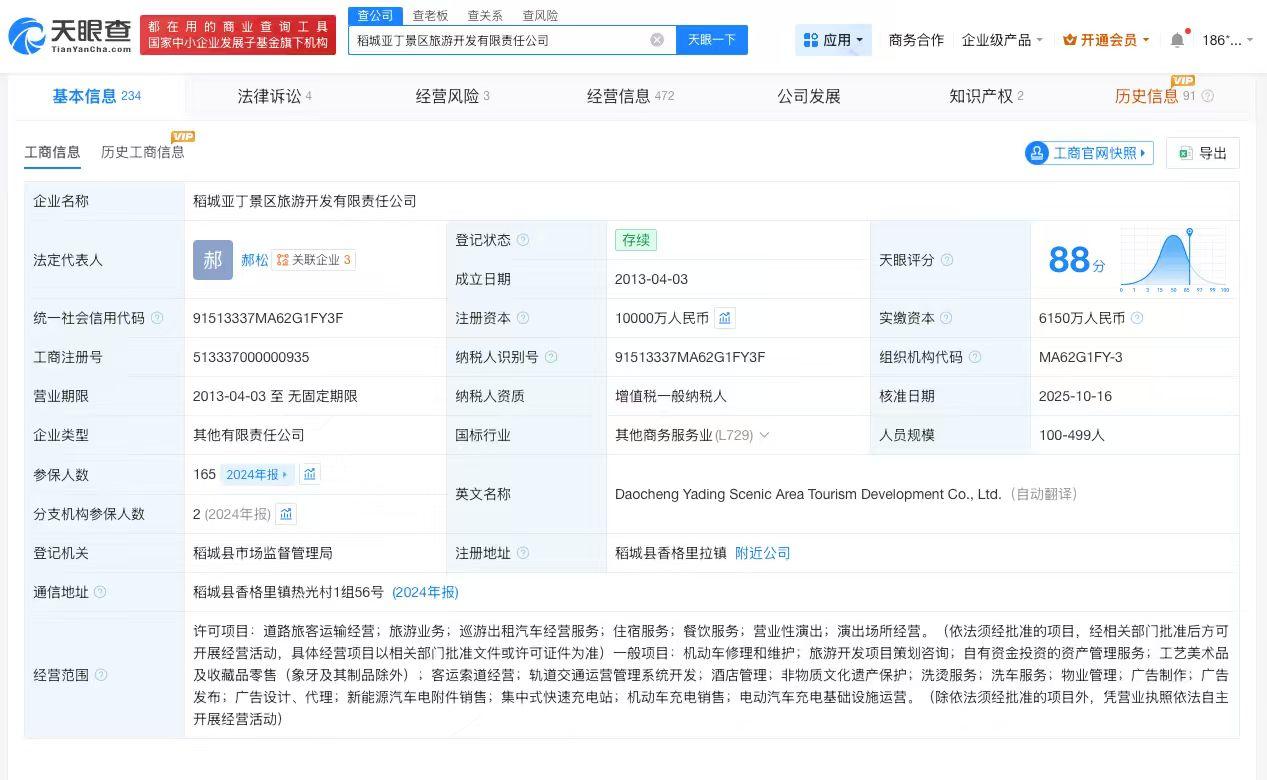
Task: Click founding date 2013-04-03
Action: (x=651, y=279)
